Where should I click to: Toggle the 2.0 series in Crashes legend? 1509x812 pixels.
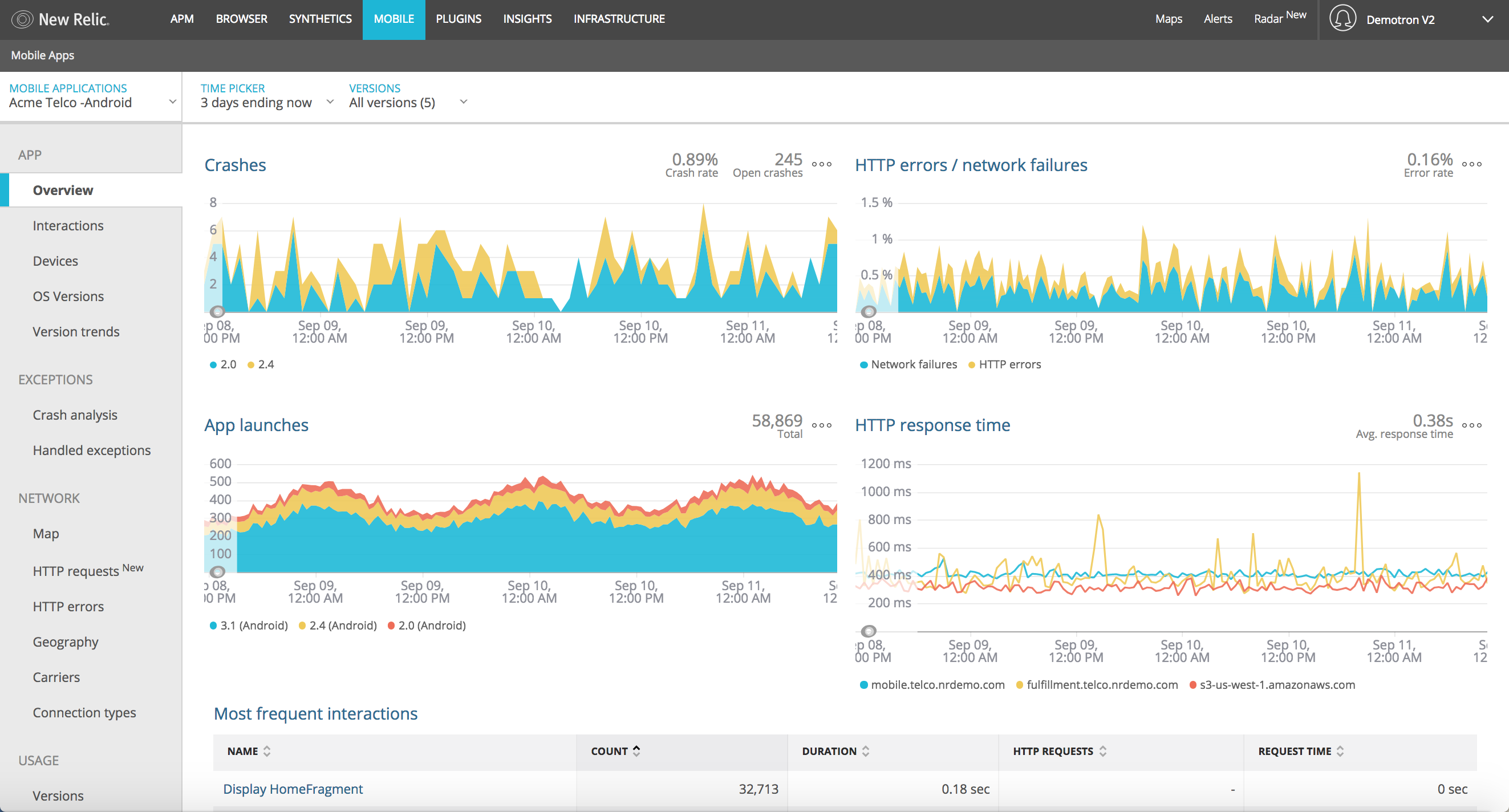[223, 364]
